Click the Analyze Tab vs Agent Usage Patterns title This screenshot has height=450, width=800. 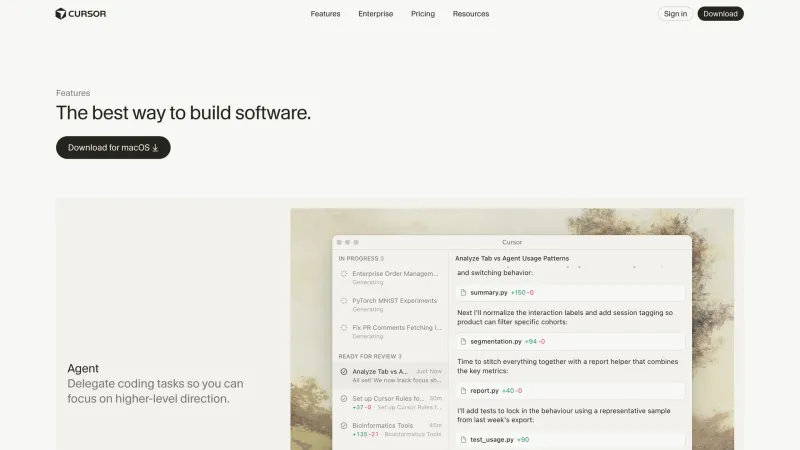click(512, 259)
